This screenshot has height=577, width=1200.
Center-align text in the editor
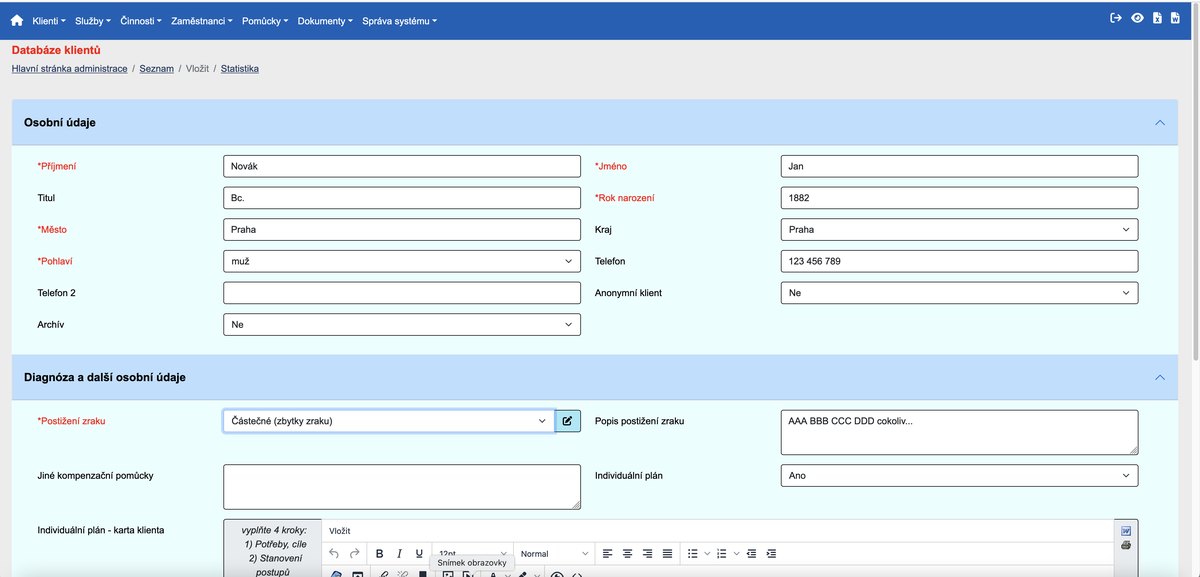click(627, 554)
